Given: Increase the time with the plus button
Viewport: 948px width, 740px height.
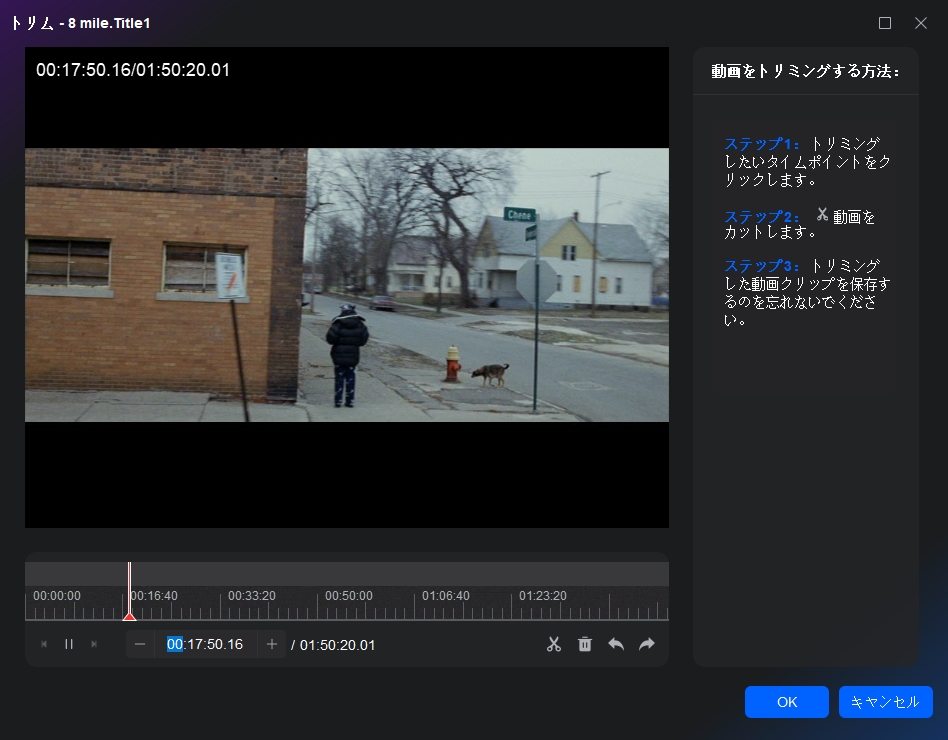Looking at the screenshot, I should click(271, 644).
